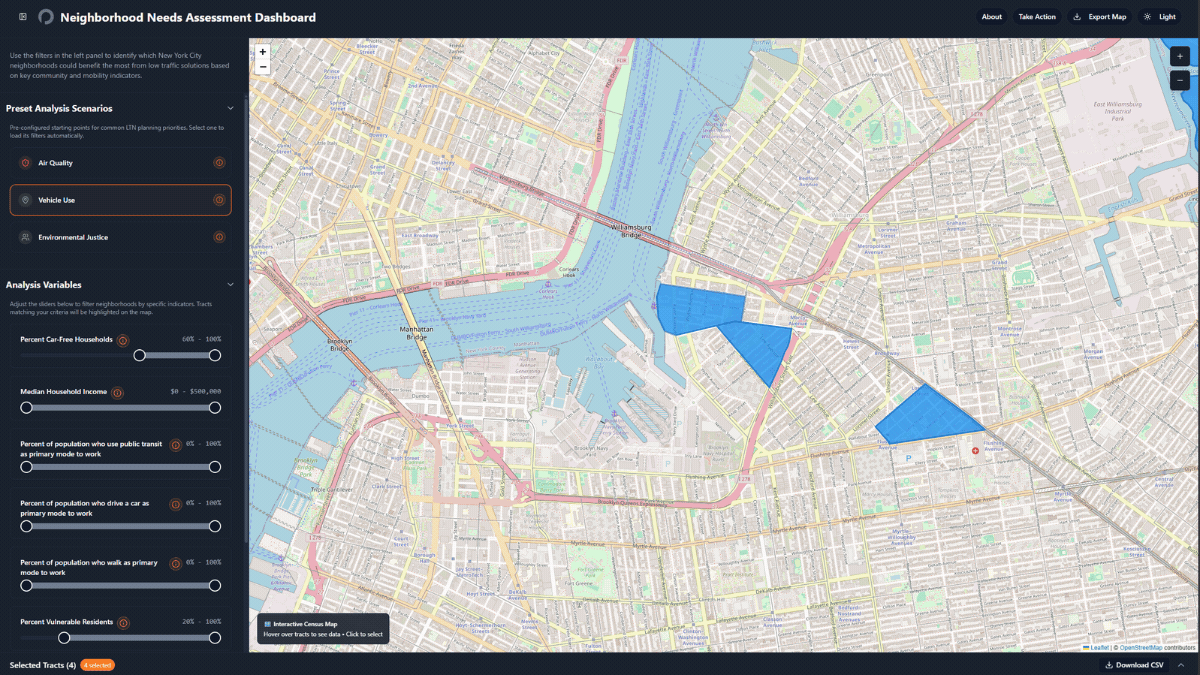Zoom in with the white Leaflet plus button
The image size is (1200, 675).
click(x=263, y=52)
